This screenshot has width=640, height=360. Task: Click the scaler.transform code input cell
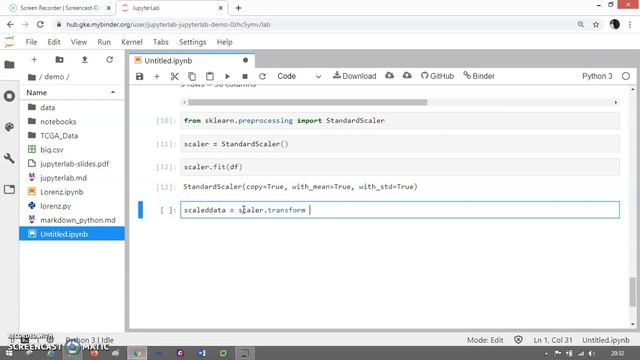400,210
